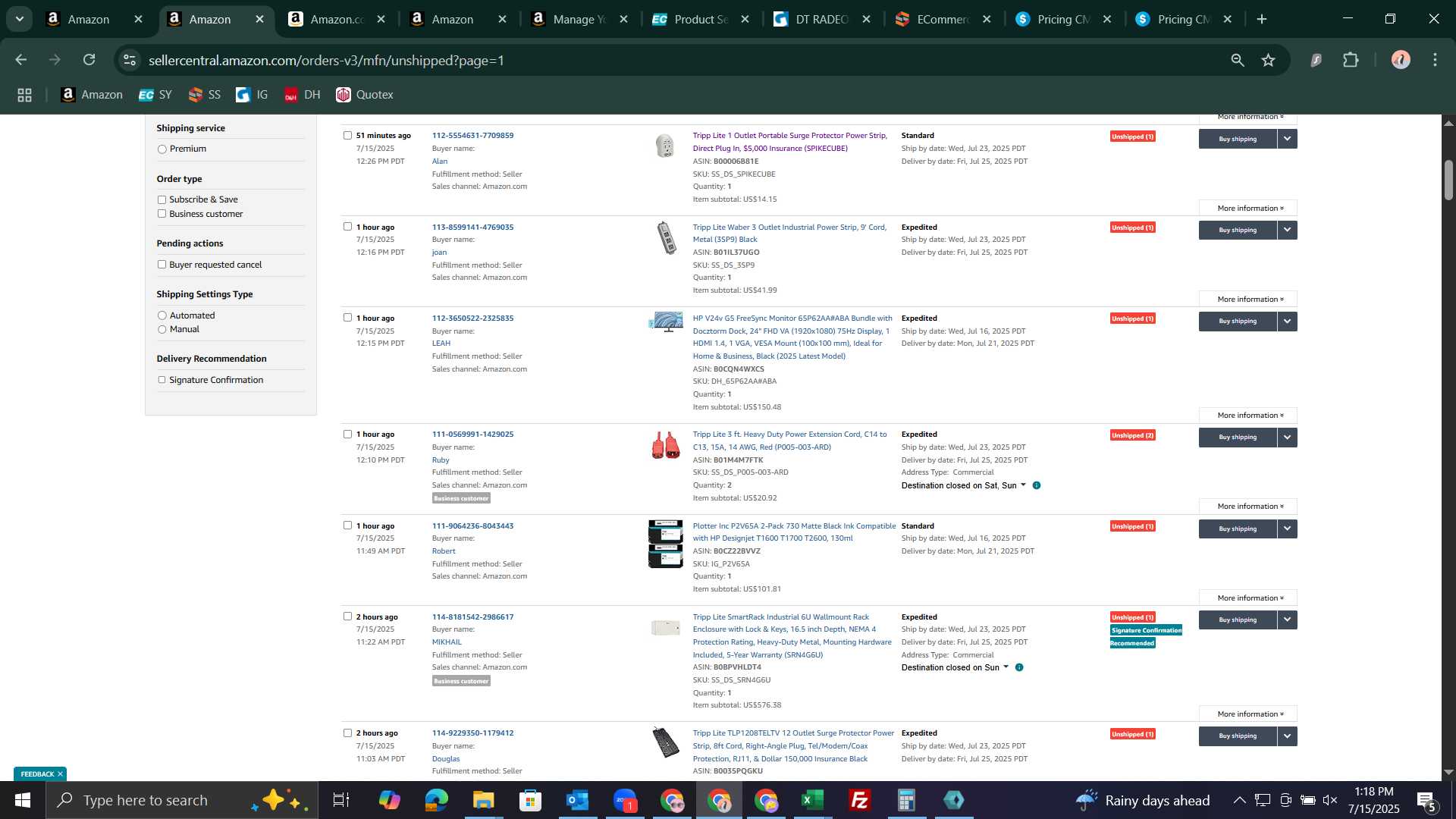Close the FEEDBACK tag
This screenshot has height=819, width=1456.
pos(60,774)
